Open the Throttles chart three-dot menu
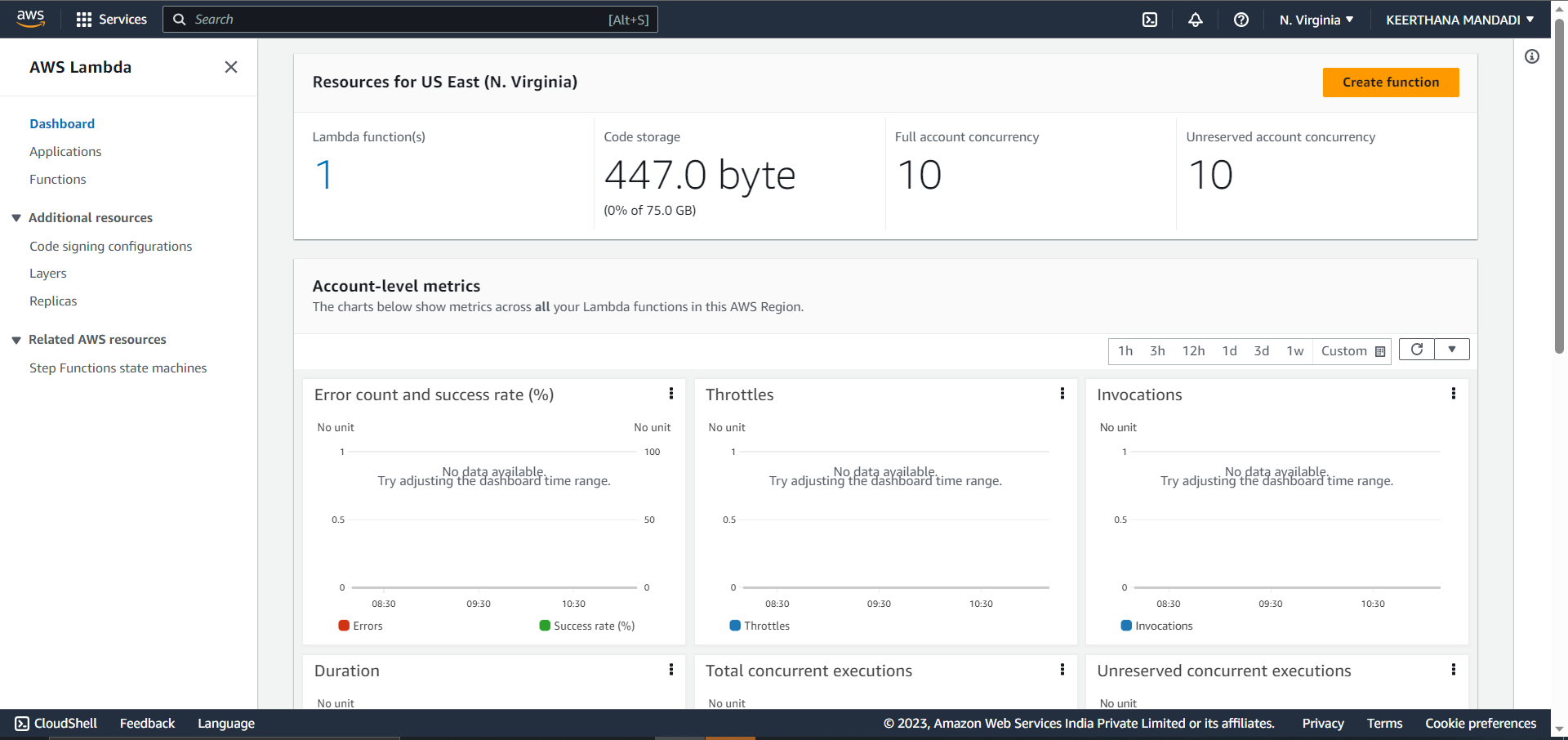1568x740 pixels. (x=1062, y=394)
